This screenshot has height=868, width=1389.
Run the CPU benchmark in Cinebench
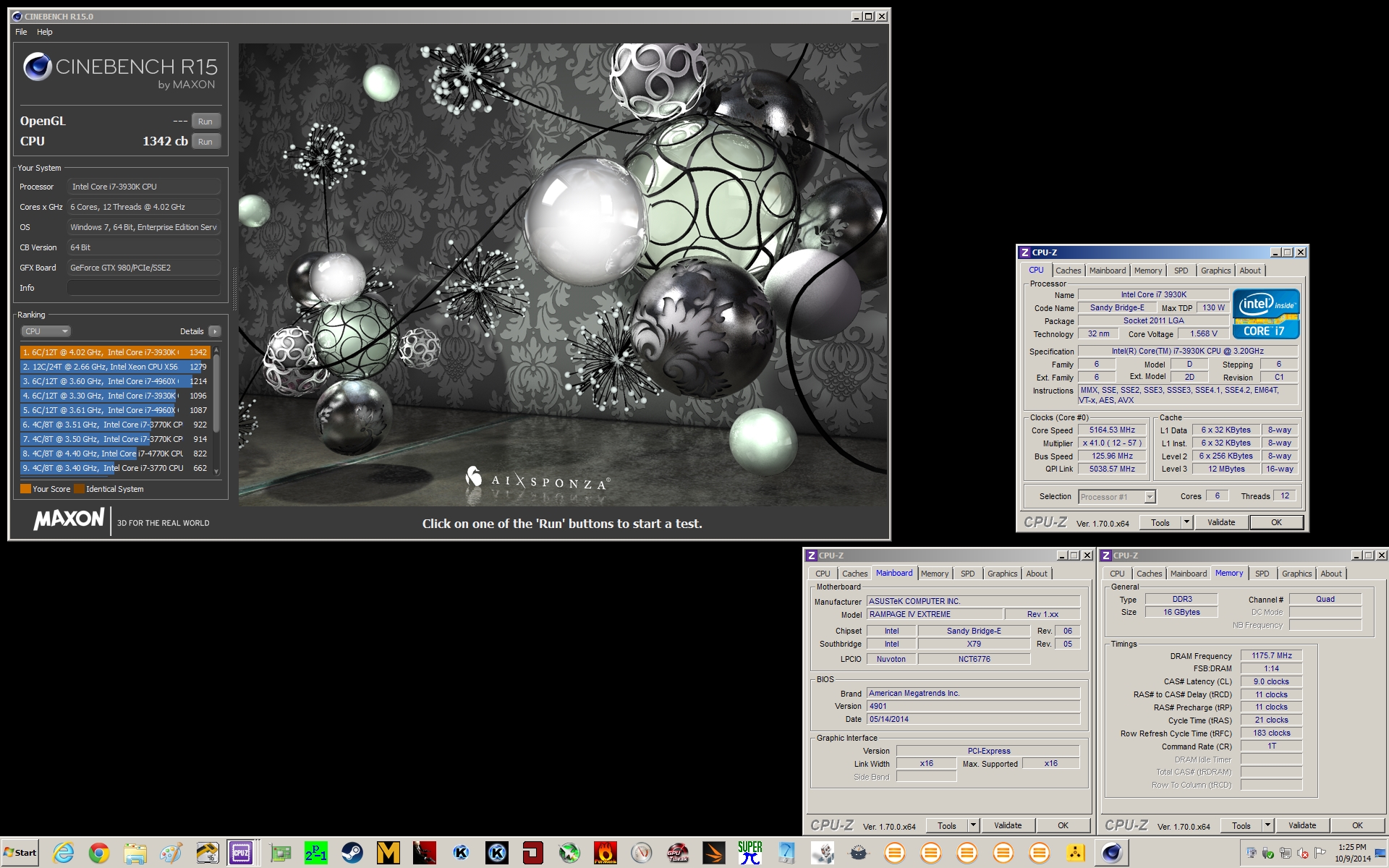(205, 142)
